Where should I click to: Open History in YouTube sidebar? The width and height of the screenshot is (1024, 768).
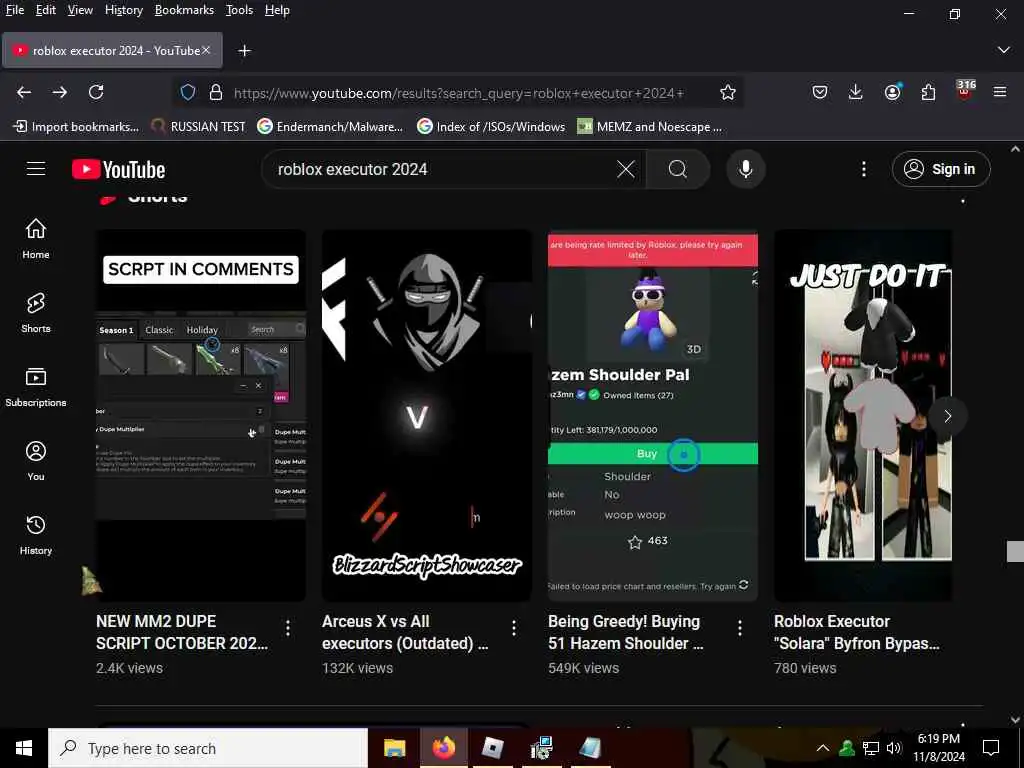(x=36, y=535)
